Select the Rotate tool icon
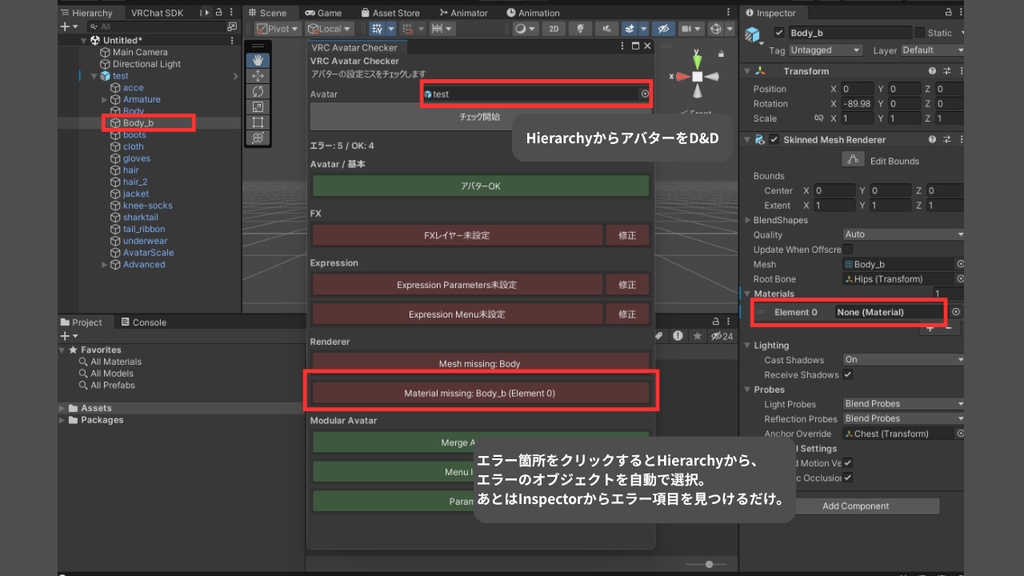1024x576 pixels. tap(258, 90)
